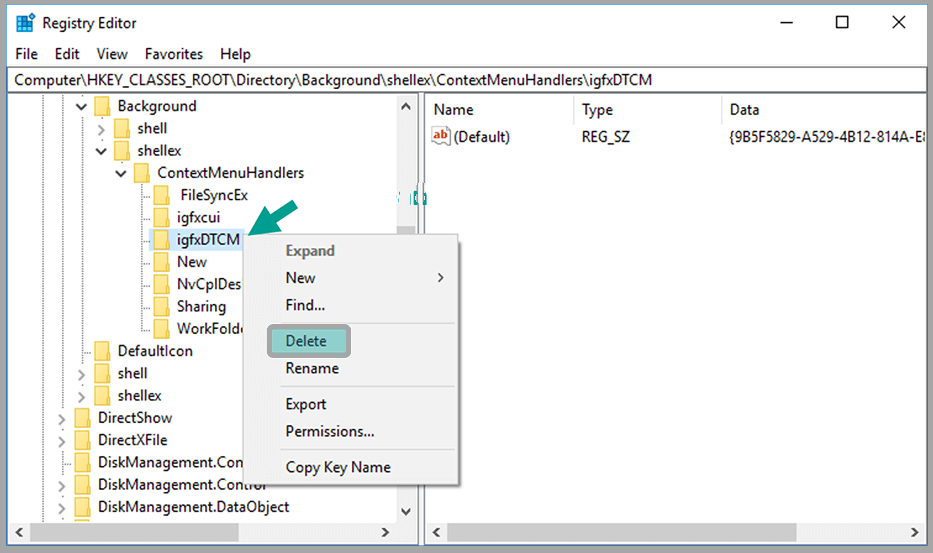Viewport: 933px width, 553px height.
Task: Click tree pane horizontal scroll left arrow
Action: click(19, 532)
